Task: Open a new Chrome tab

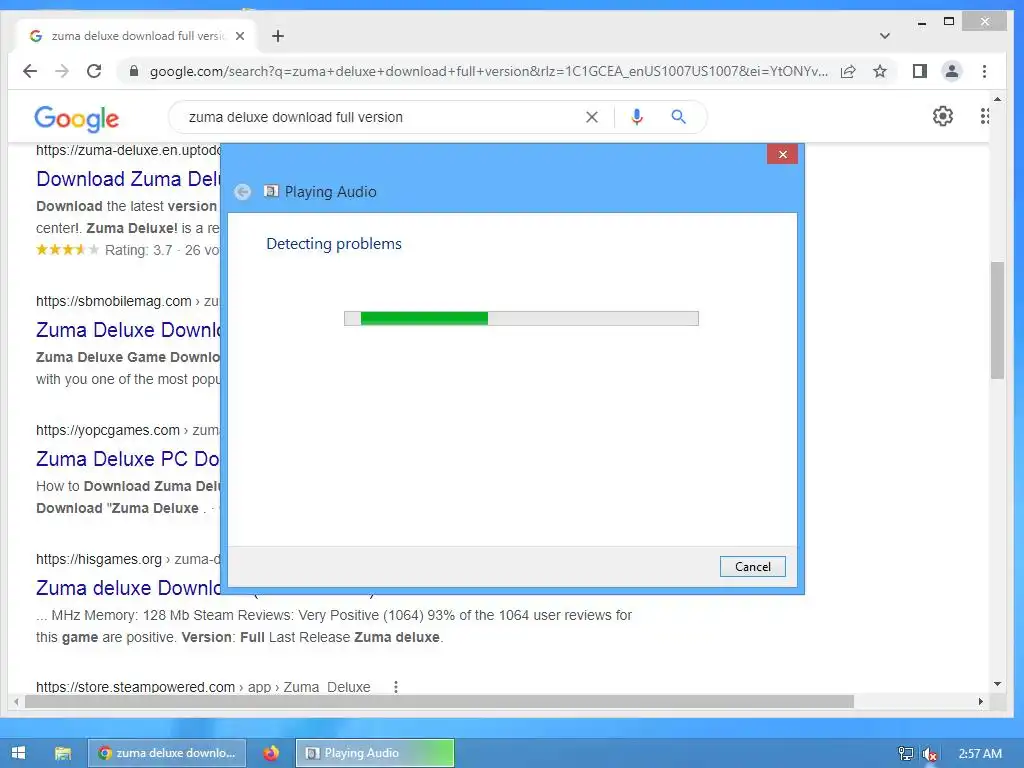Action: click(x=278, y=36)
